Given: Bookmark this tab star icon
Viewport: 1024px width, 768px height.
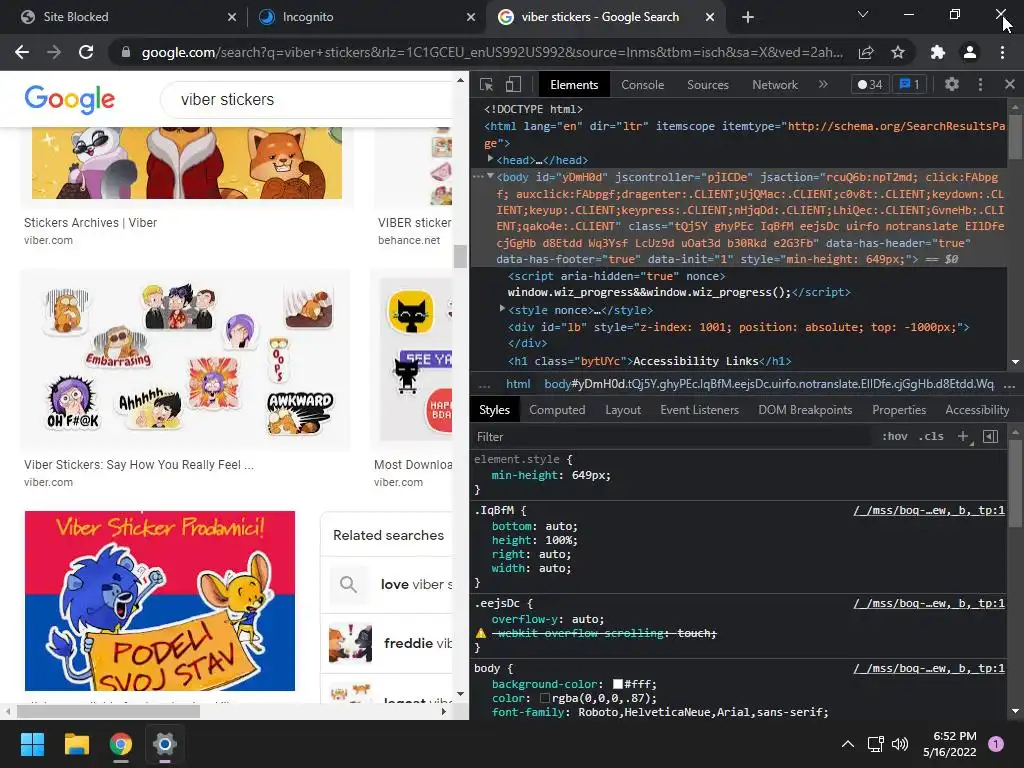Looking at the screenshot, I should click(898, 52).
